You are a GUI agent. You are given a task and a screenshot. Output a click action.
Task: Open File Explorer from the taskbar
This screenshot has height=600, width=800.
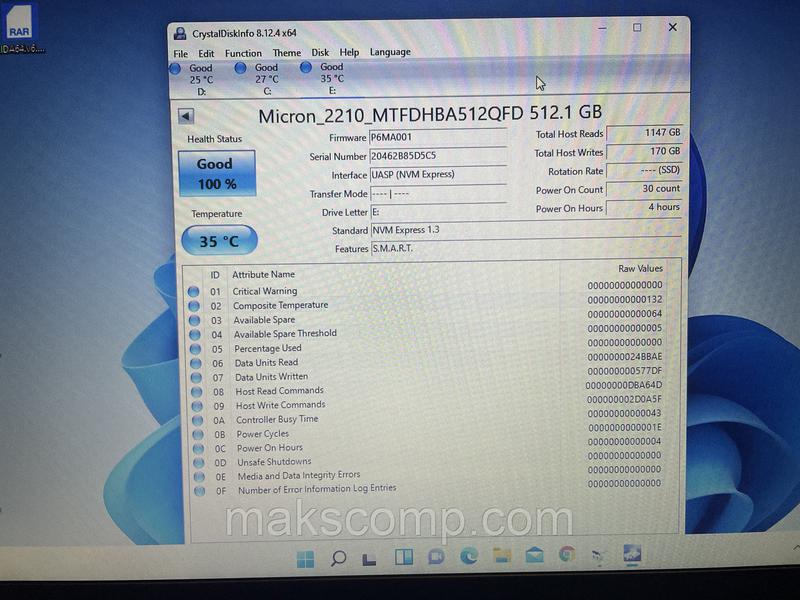(x=502, y=556)
